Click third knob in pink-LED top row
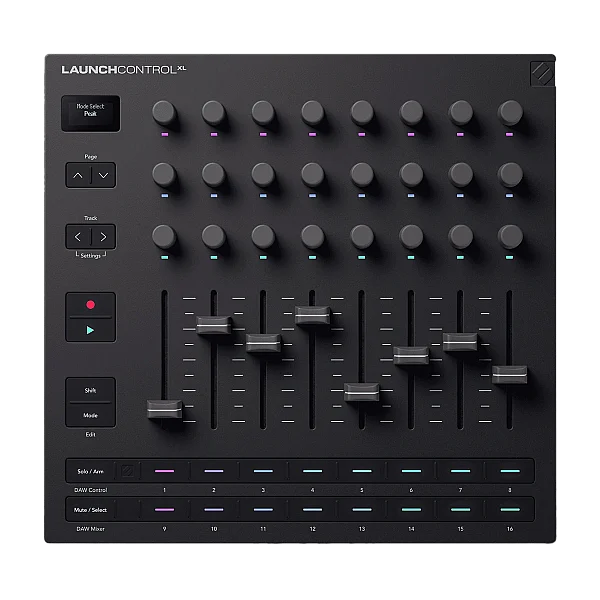This screenshot has height=600, width=600. pos(263,113)
